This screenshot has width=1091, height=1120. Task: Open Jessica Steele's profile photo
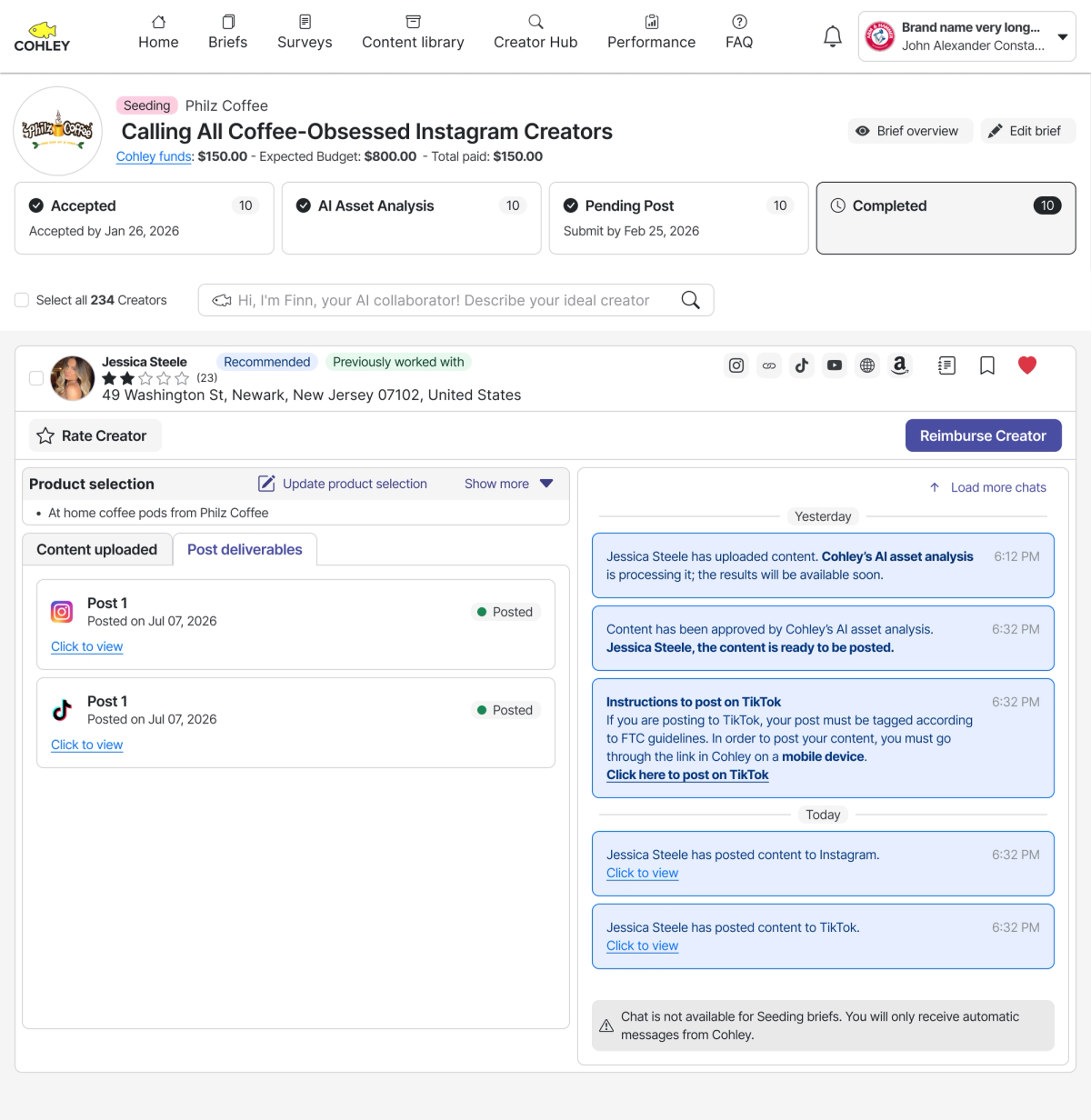pyautogui.click(x=73, y=378)
